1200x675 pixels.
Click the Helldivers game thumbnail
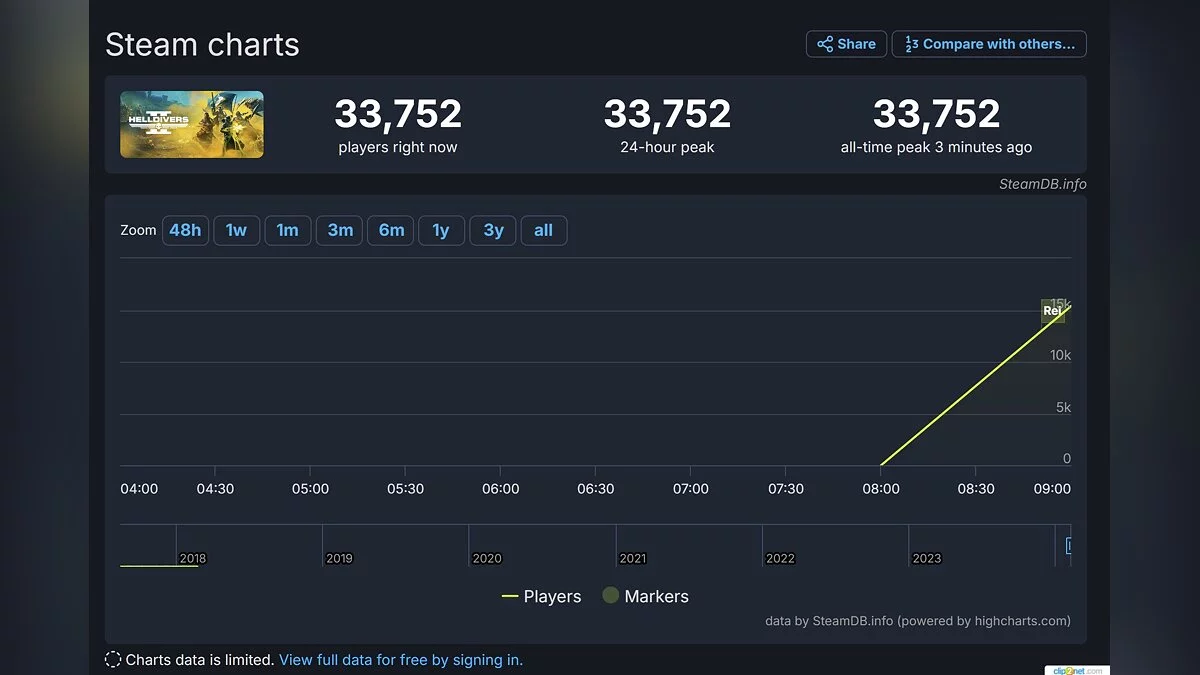point(192,124)
